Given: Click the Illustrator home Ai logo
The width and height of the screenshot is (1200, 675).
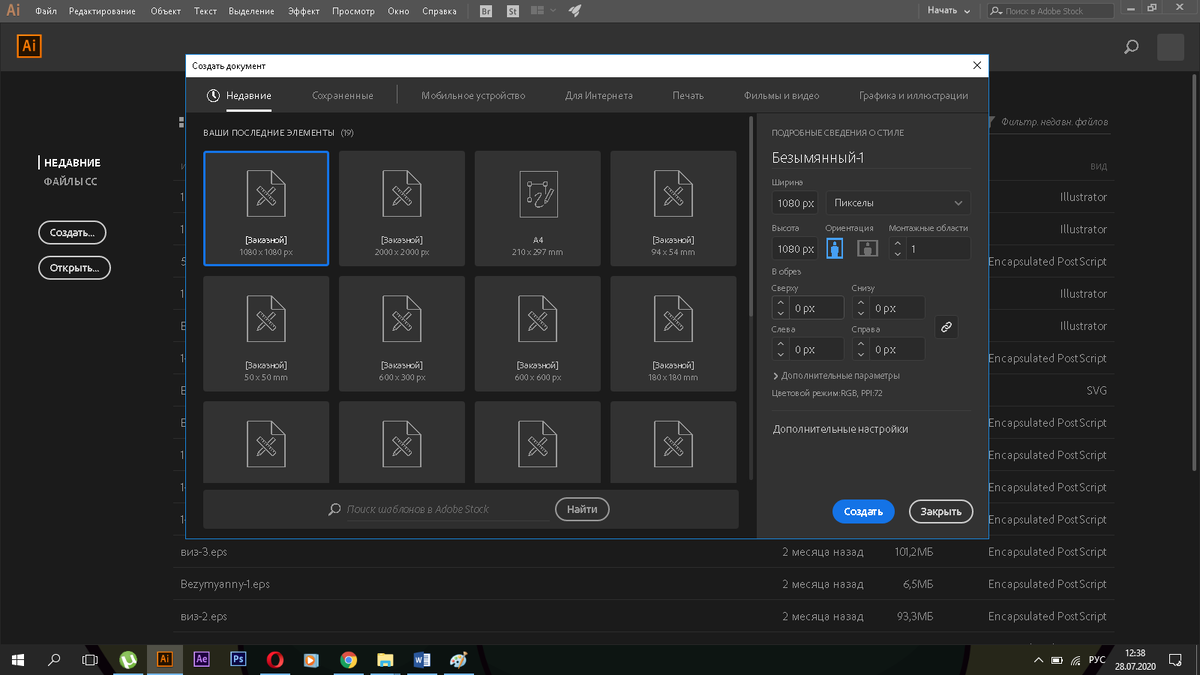Looking at the screenshot, I should (x=30, y=45).
